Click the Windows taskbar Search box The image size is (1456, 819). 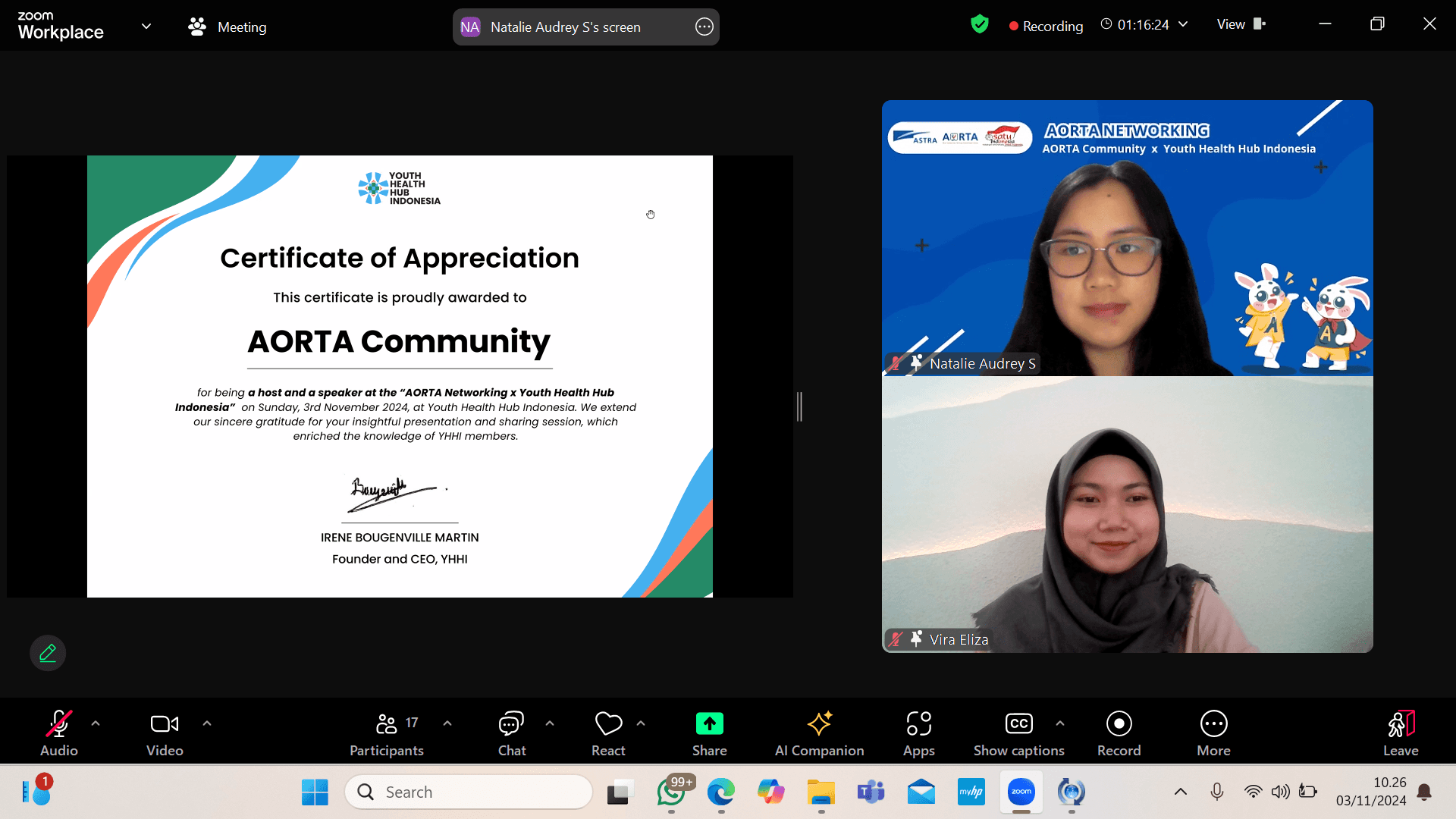coord(469,792)
